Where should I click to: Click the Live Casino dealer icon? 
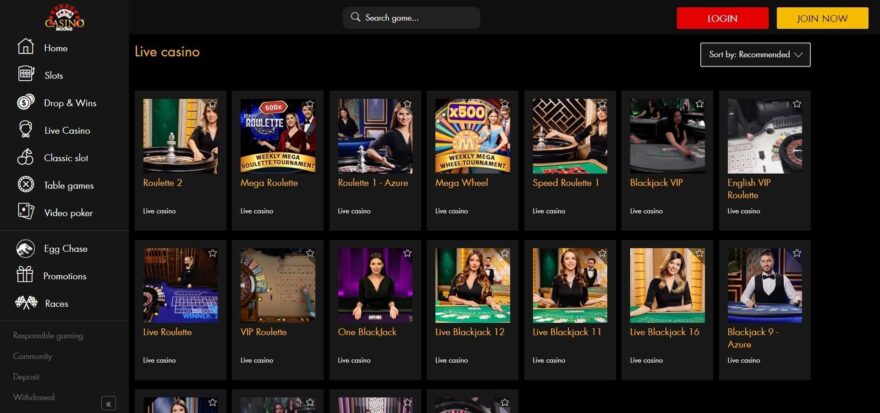click(25, 130)
